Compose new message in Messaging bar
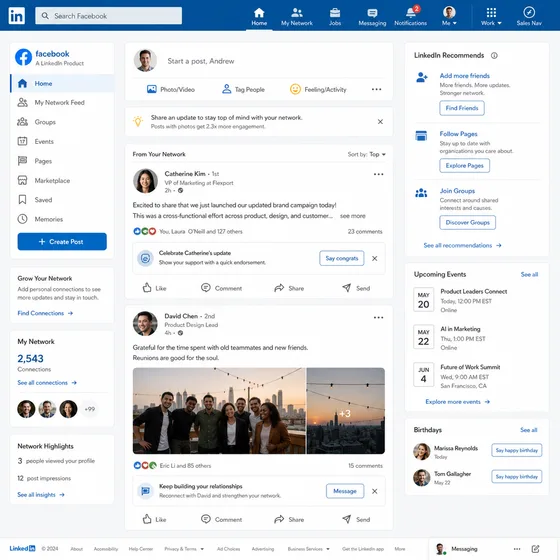The height and width of the screenshot is (560, 560). [535, 549]
